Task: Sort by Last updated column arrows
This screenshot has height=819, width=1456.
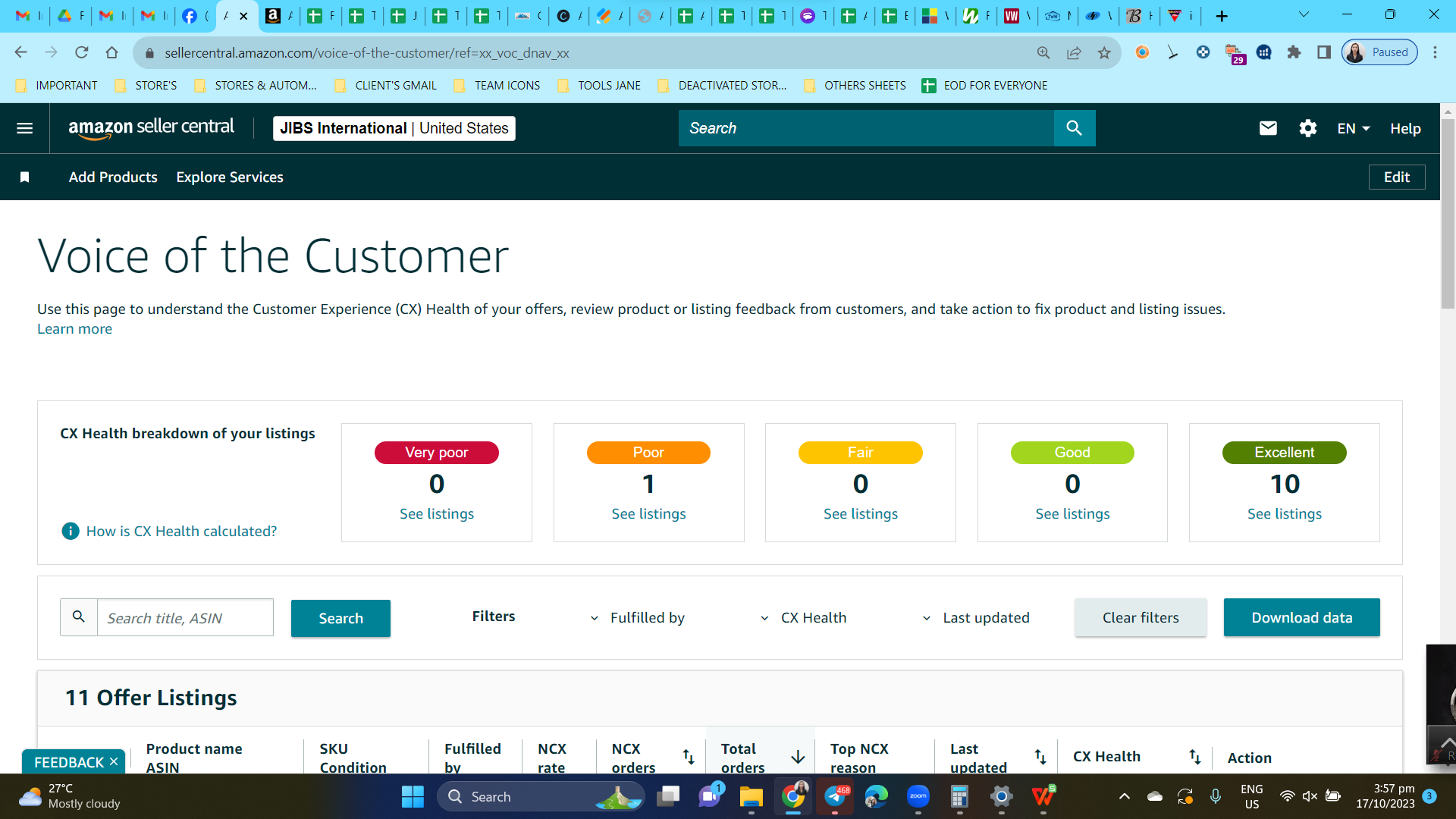Action: [1040, 756]
